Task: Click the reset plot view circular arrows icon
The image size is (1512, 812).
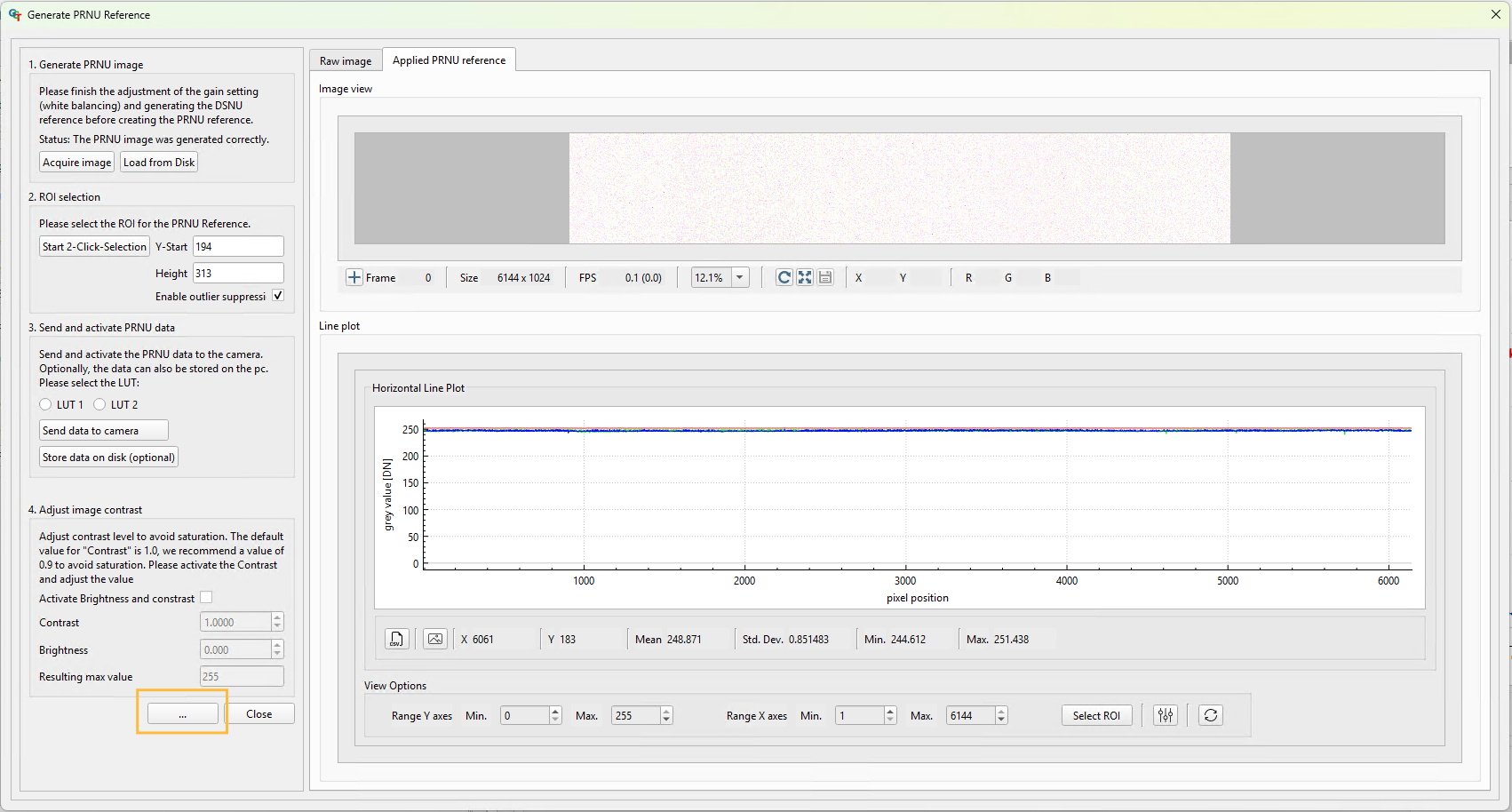Action: (x=1211, y=715)
